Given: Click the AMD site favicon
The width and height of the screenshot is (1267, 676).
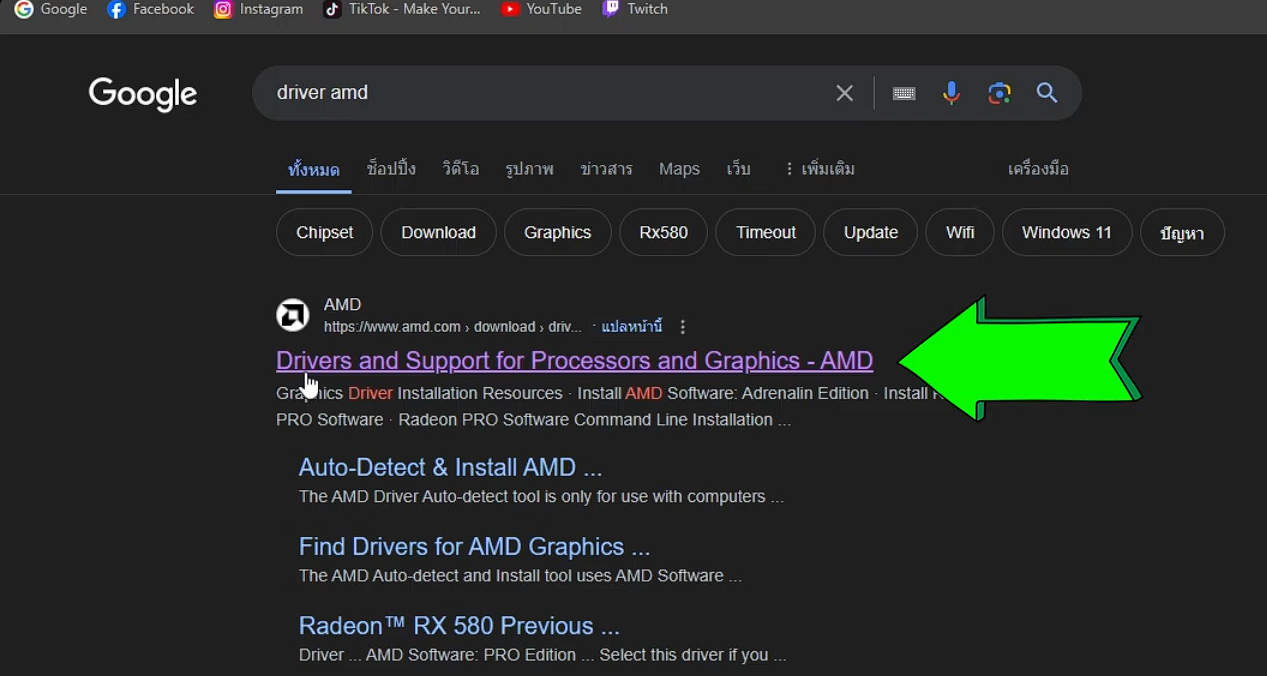Looking at the screenshot, I should pos(293,315).
